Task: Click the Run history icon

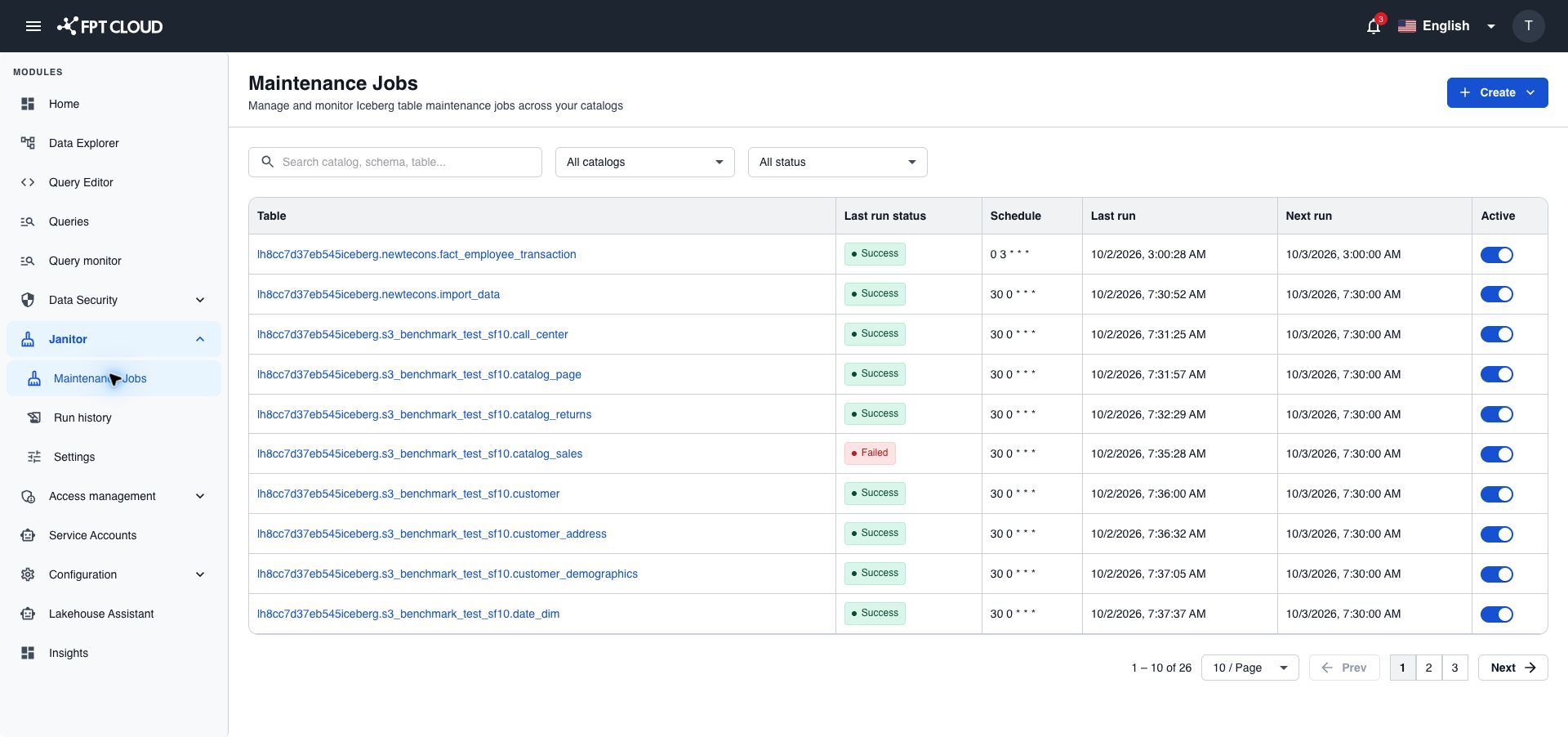Action: tap(34, 418)
